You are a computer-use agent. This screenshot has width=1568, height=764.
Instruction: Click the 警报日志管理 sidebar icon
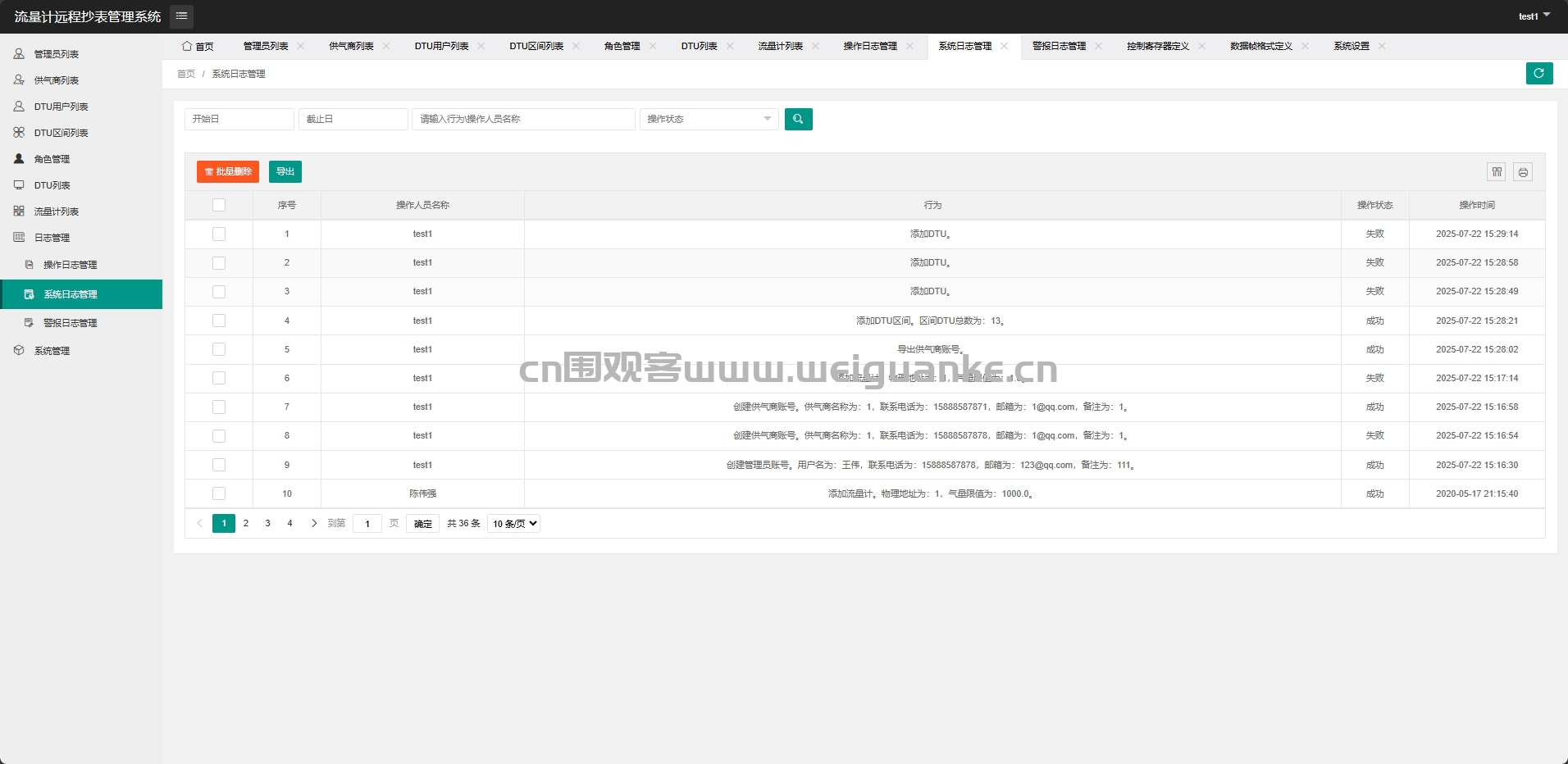click(x=30, y=322)
